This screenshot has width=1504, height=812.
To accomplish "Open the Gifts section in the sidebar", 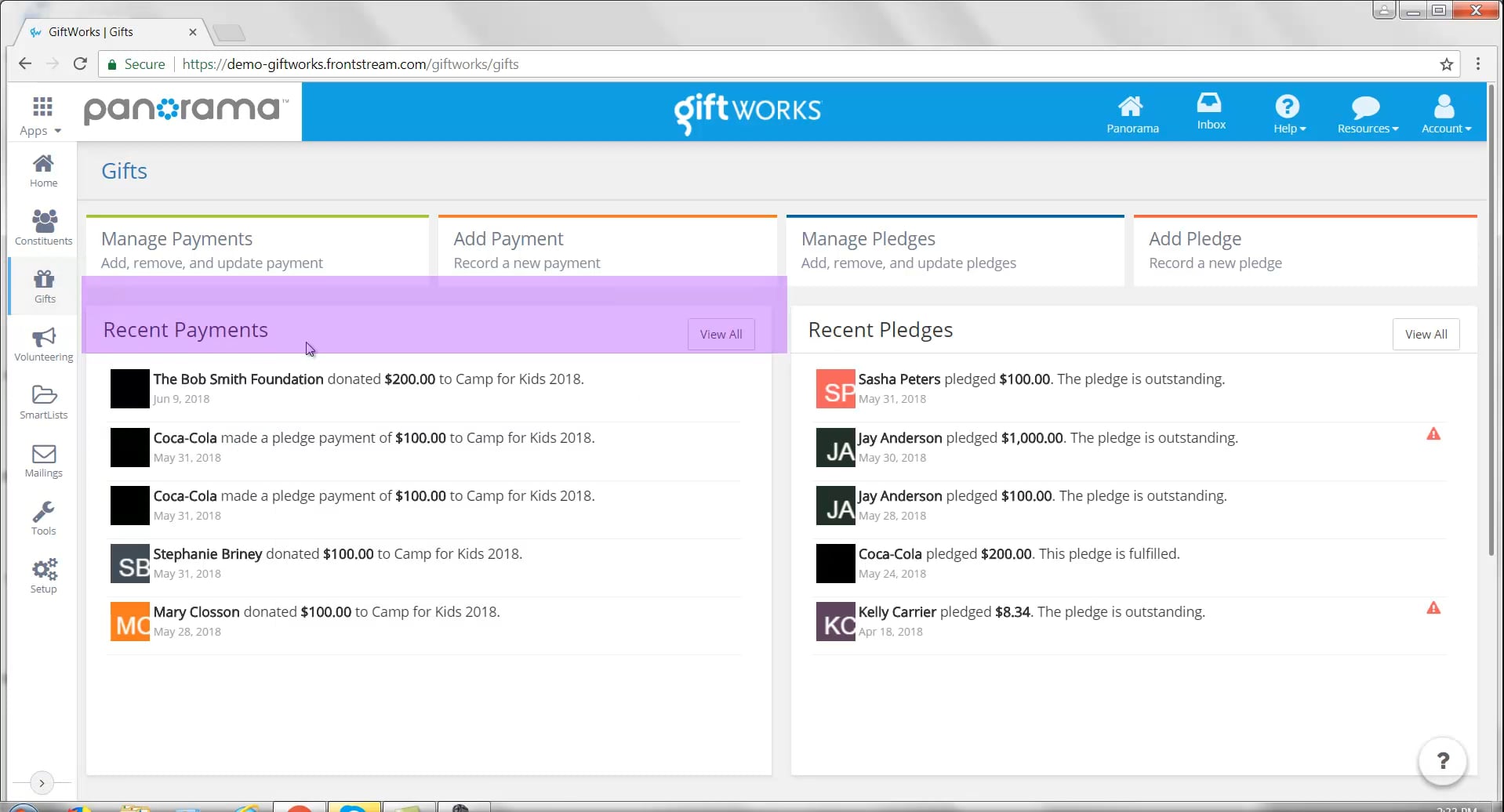I will (43, 285).
